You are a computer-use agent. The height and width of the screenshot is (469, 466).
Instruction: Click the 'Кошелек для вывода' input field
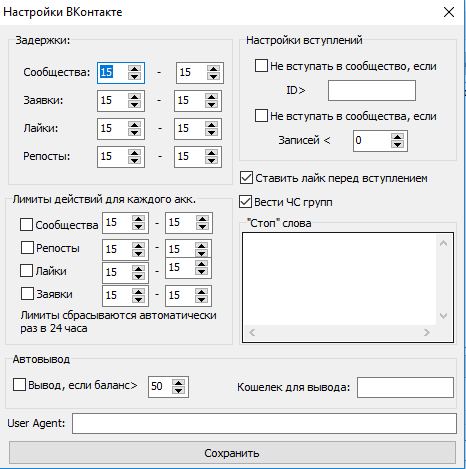click(x=405, y=387)
